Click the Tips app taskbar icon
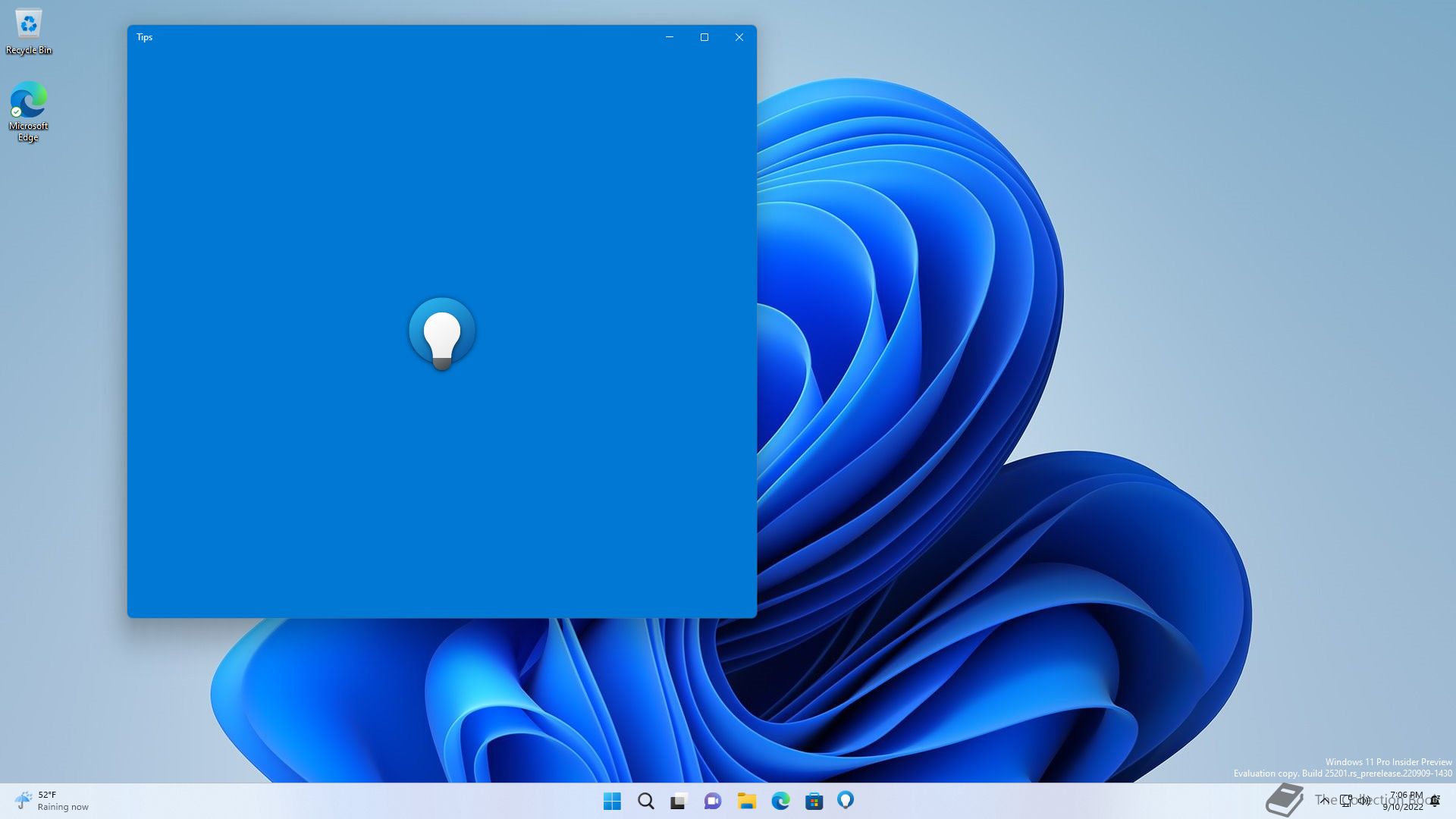This screenshot has width=1456, height=819. [846, 800]
